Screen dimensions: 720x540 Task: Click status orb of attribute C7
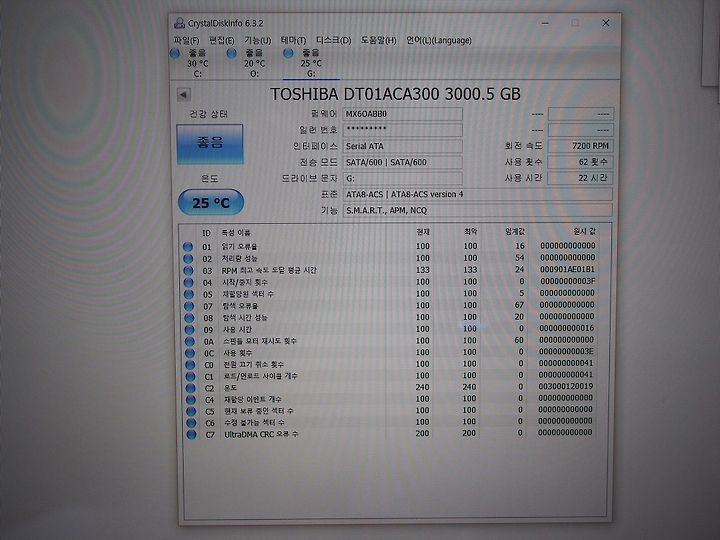point(191,434)
